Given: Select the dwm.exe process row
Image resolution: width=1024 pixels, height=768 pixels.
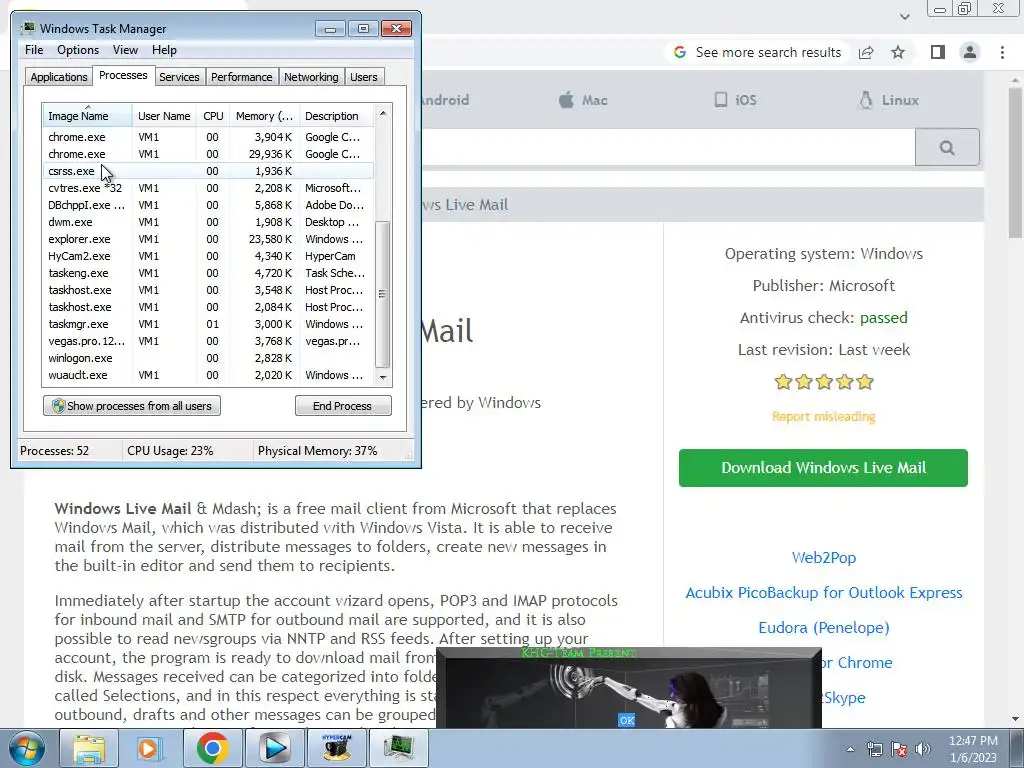Looking at the screenshot, I should click(x=208, y=222).
